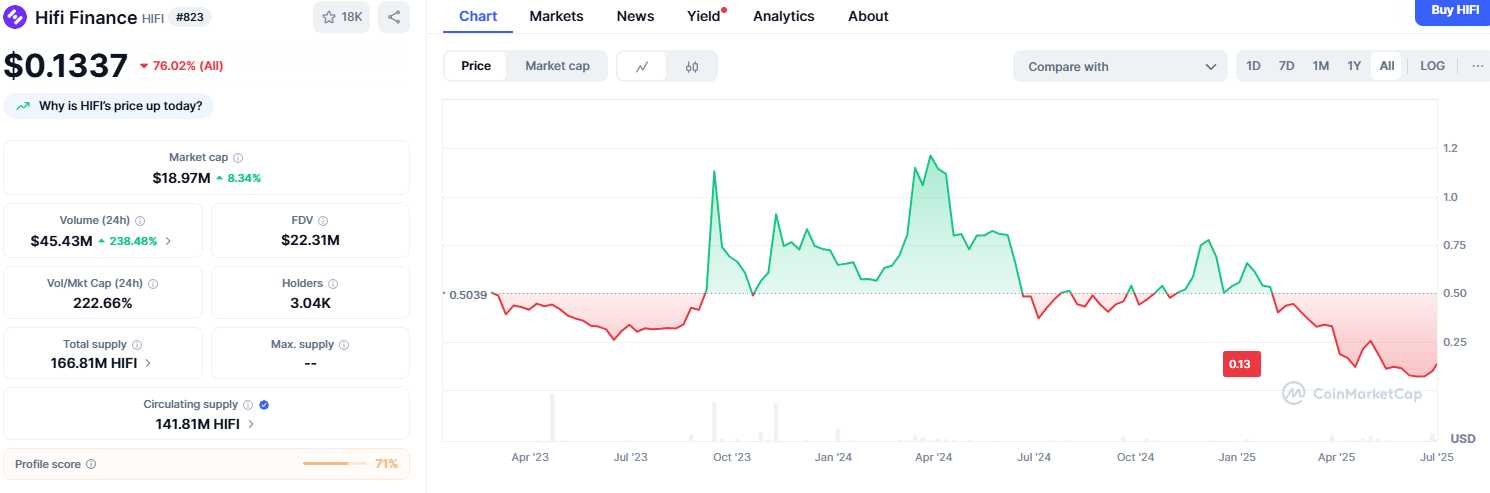Click the Profile score progress bar
The image size is (1490, 493).
click(x=335, y=464)
